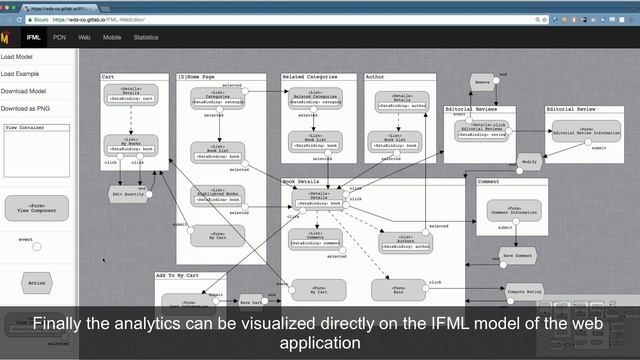
Task: Click Download Model
Action: pos(23,91)
